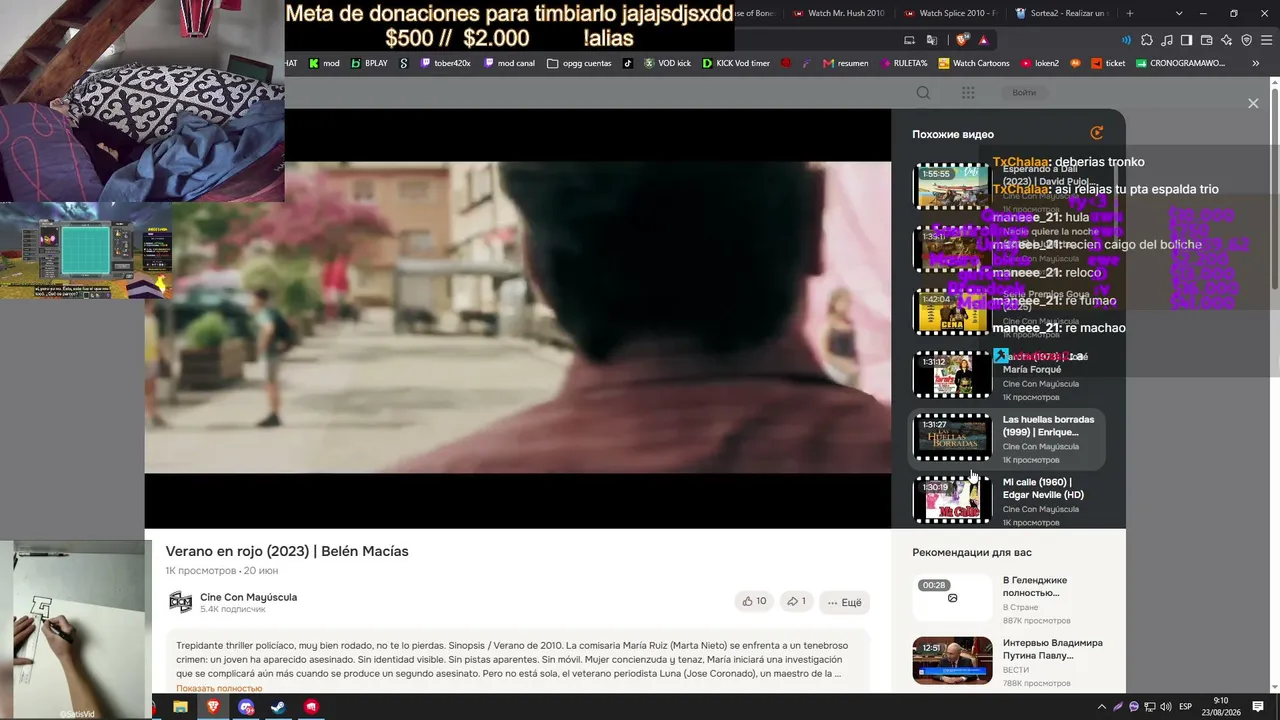
Task: Click the orange refresh icon beside Похожие видео
Action: (x=1097, y=133)
